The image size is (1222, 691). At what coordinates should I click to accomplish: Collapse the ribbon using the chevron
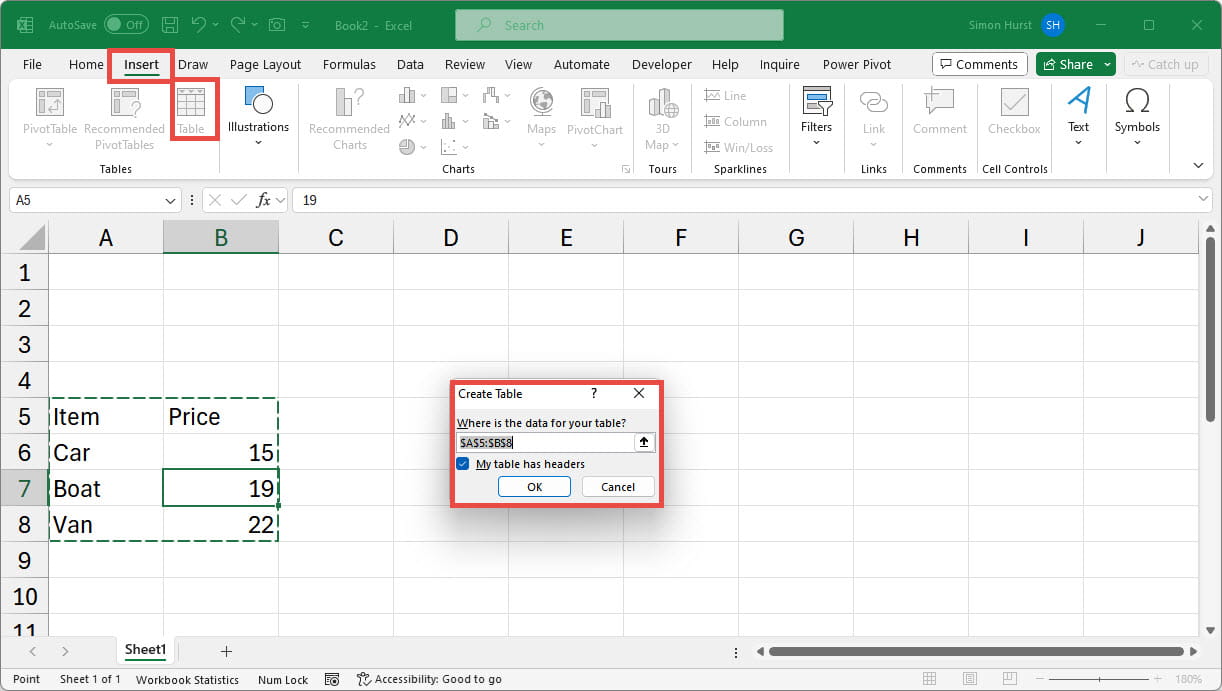[1198, 165]
